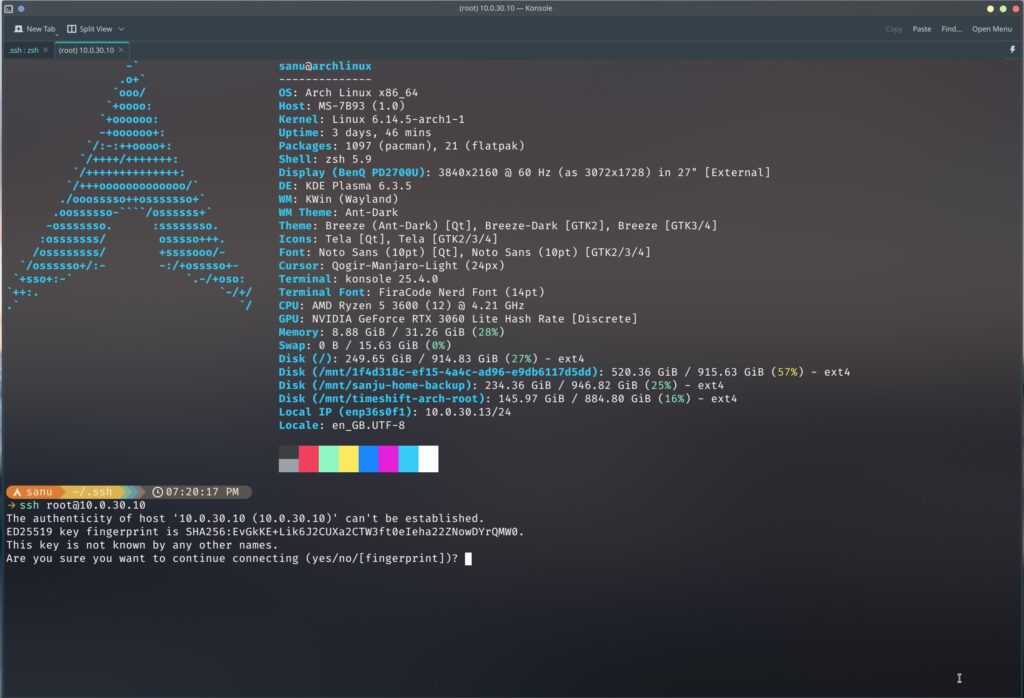Click the gray color block in the palette

pos(289,465)
